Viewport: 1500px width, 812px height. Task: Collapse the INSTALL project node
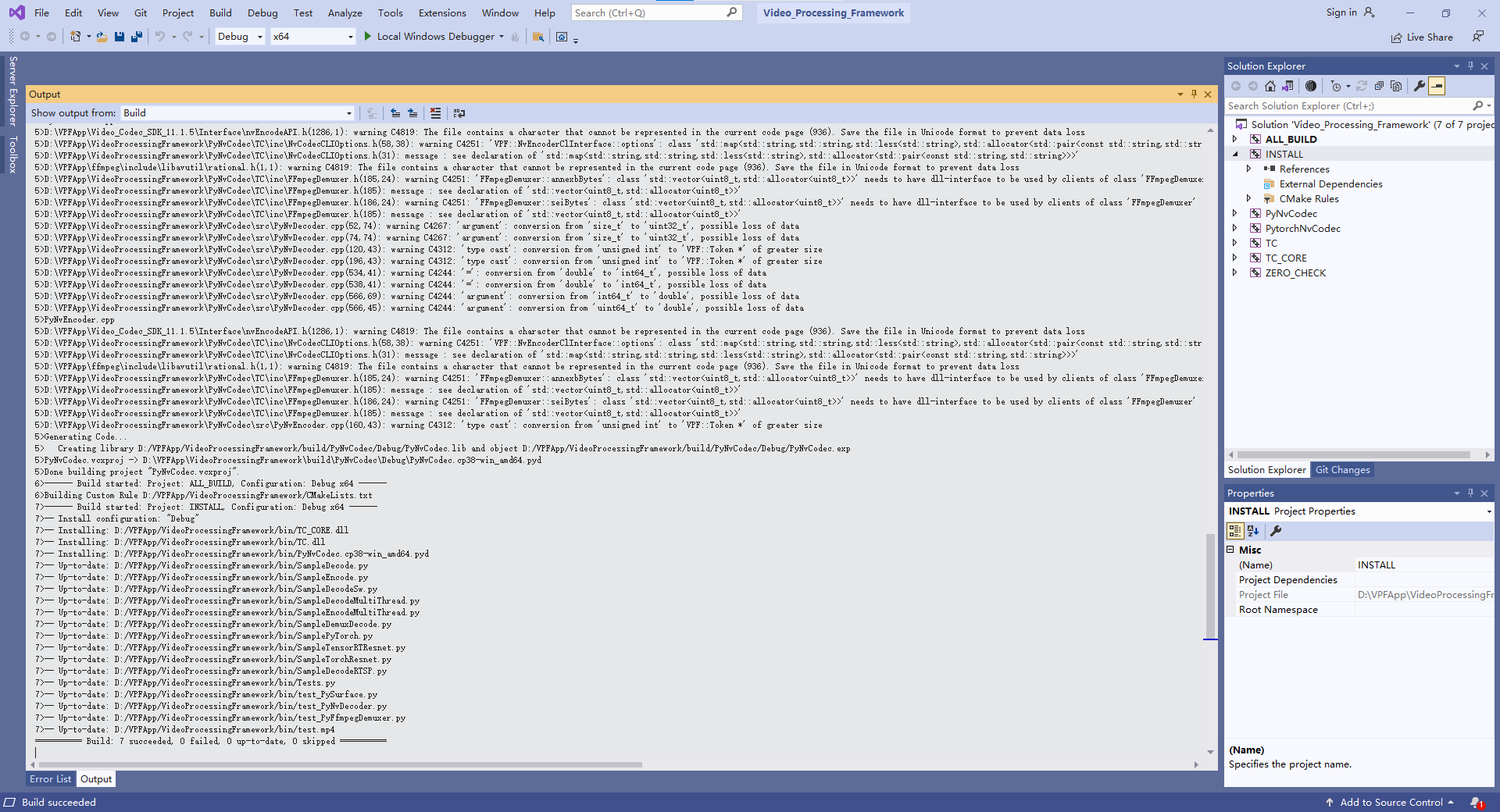click(1235, 154)
